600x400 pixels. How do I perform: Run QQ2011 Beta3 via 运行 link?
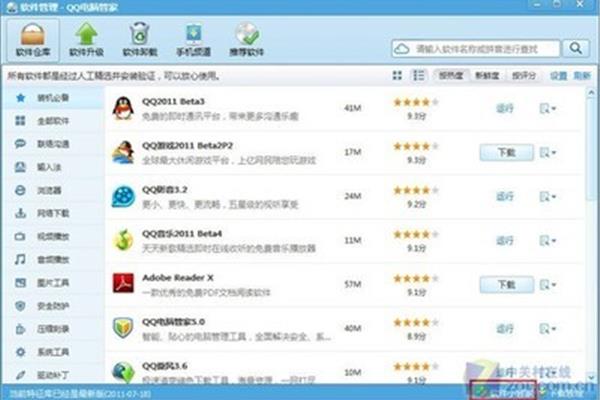tap(505, 108)
